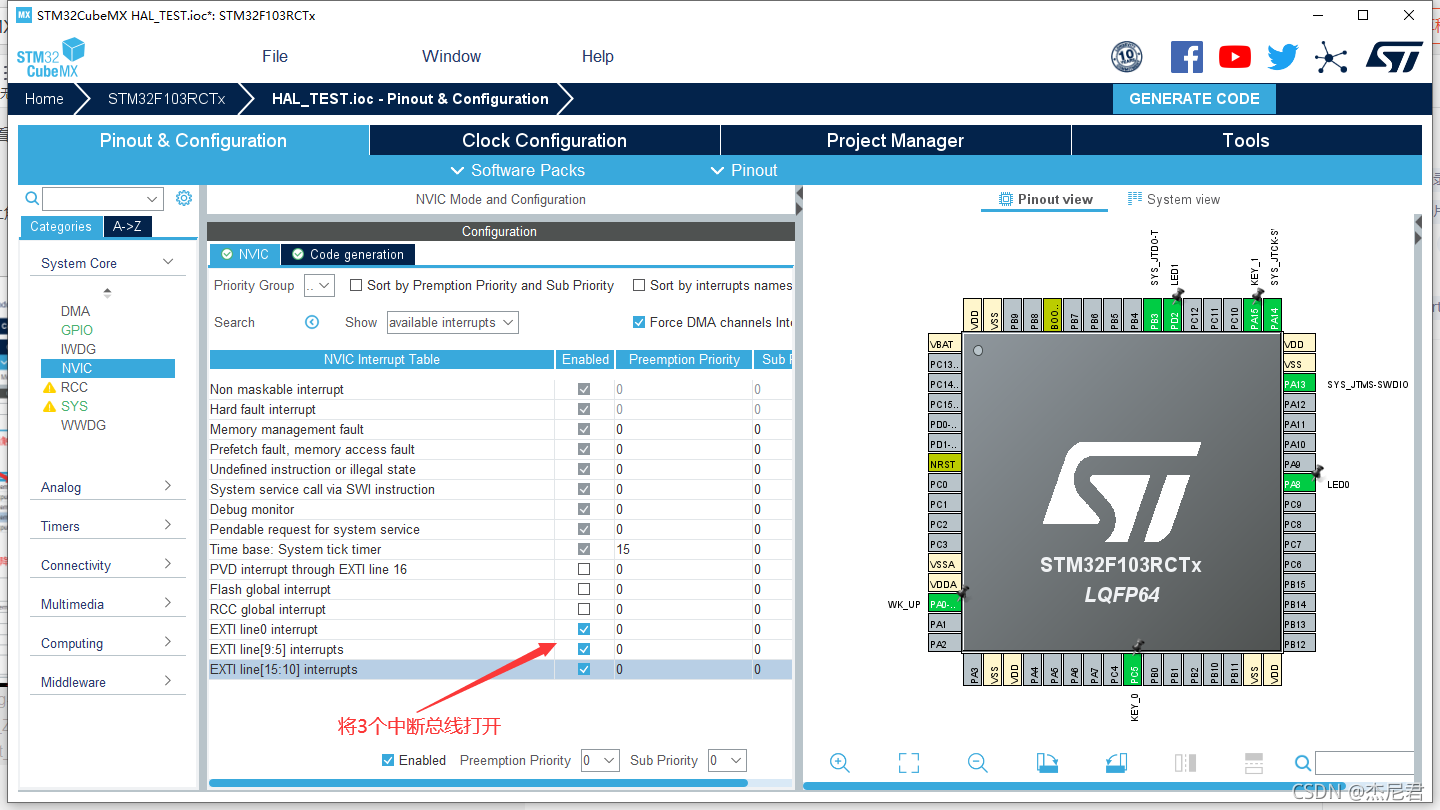Click the info arrow next to Search
Viewport: 1440px width, 810px height.
click(312, 322)
